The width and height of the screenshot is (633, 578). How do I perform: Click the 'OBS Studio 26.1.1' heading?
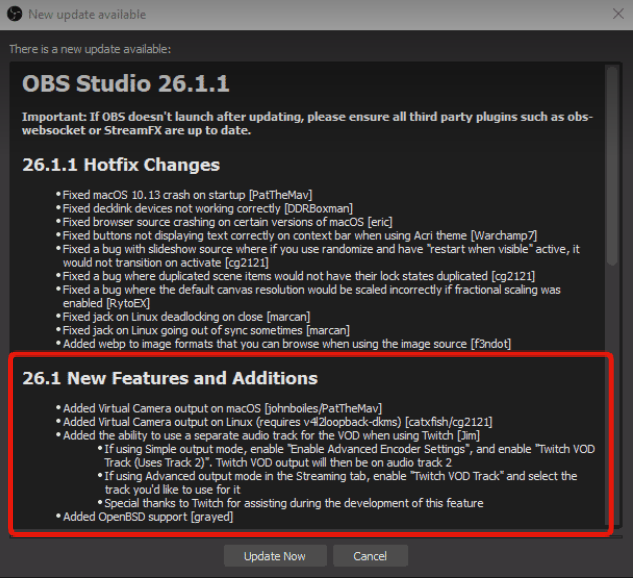click(x=126, y=84)
